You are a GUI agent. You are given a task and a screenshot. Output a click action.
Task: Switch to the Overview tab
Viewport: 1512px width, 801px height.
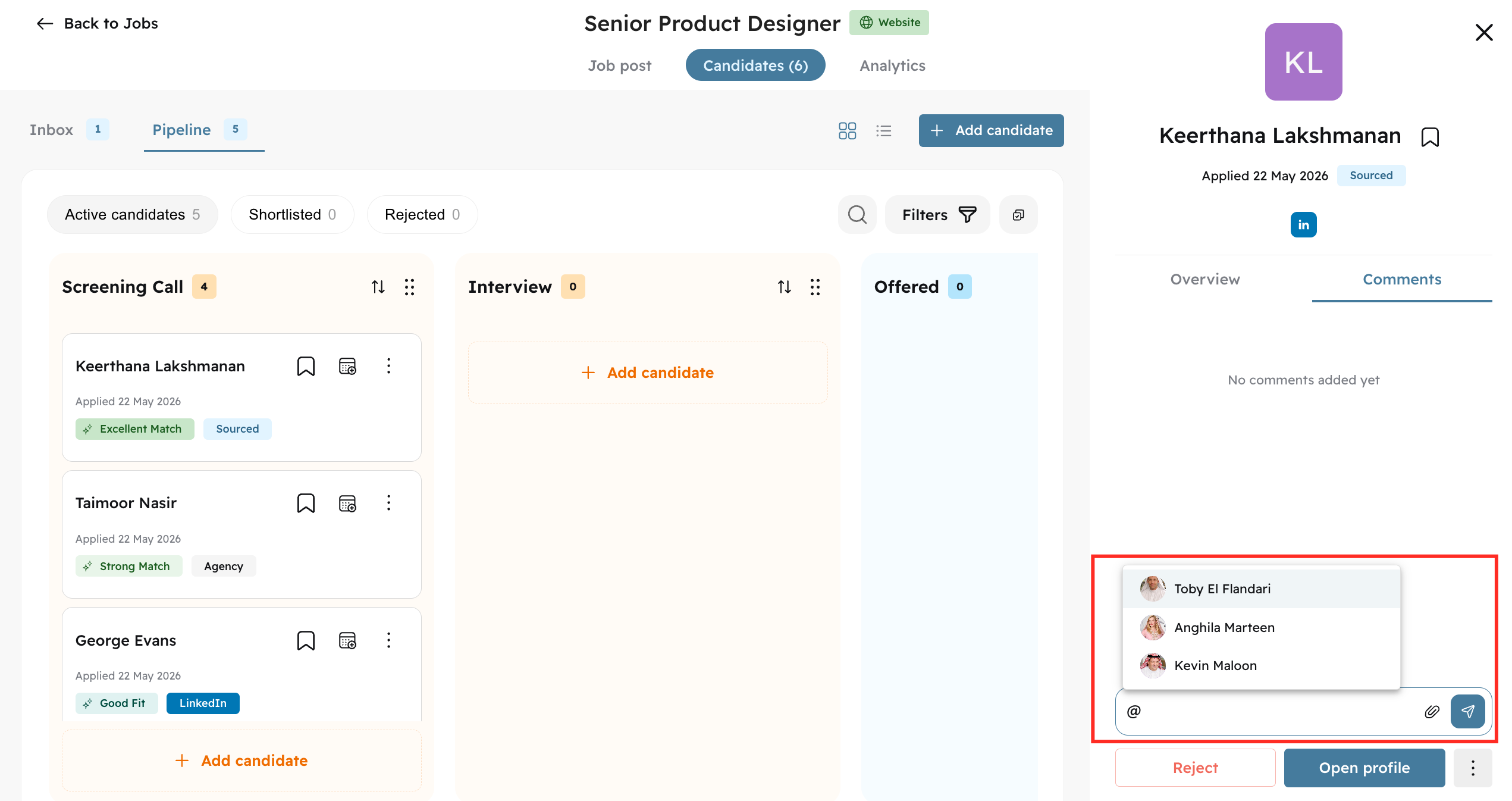[1205, 280]
